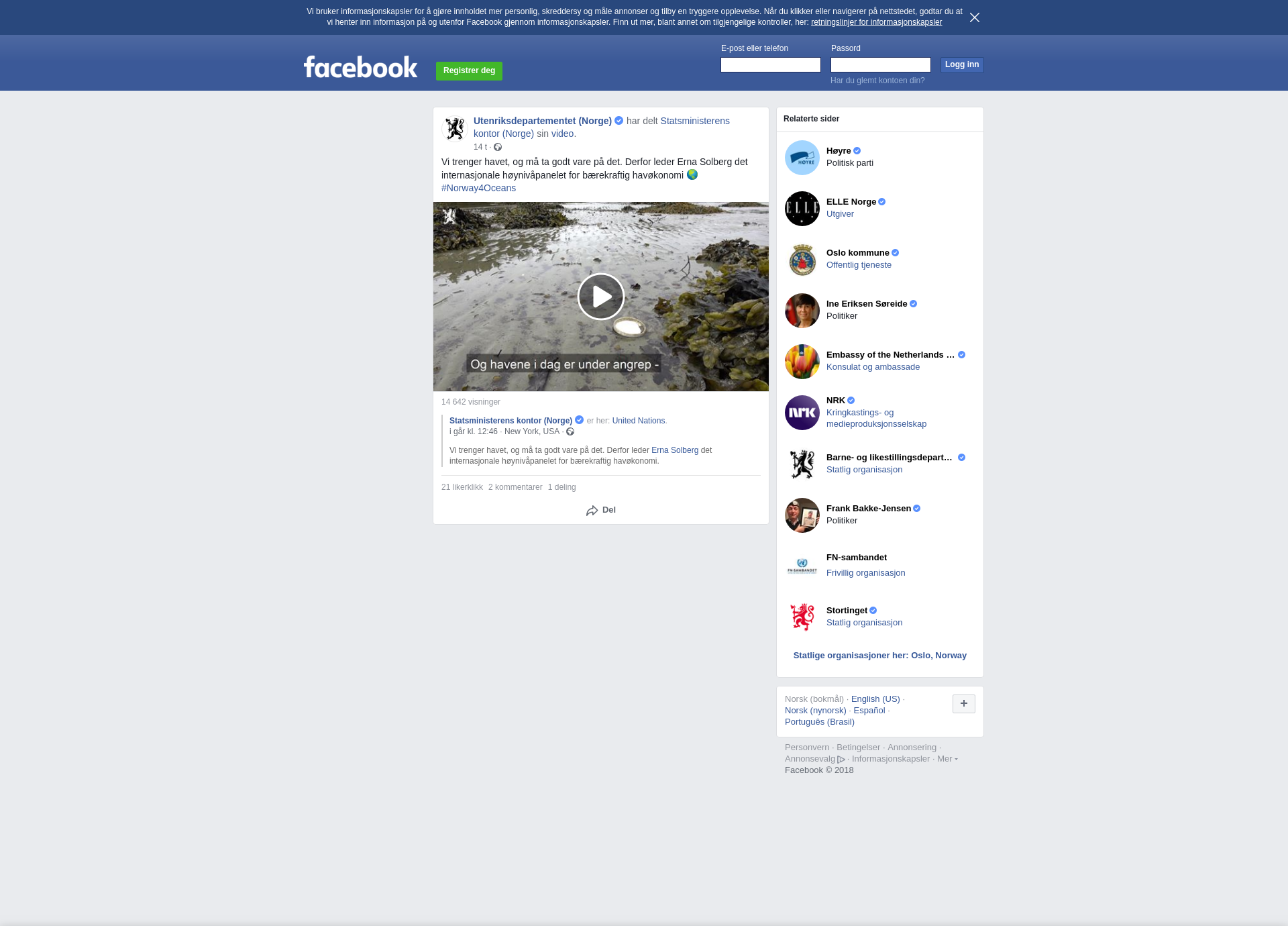Open Embassy of the Netherlands tulip avatar

802,362
